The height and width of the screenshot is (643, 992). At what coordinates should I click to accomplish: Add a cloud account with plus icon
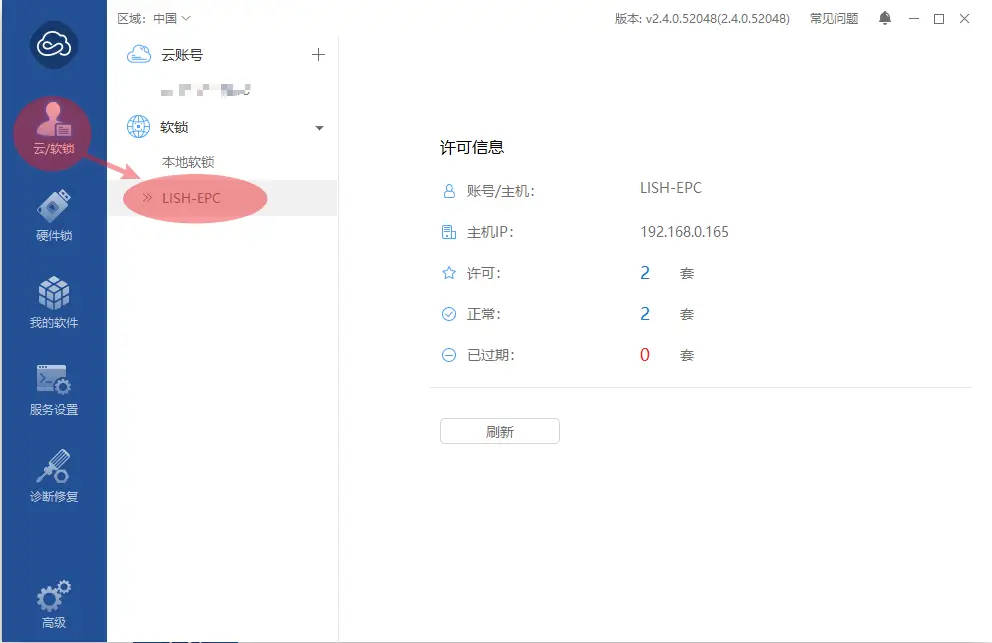tap(318, 55)
